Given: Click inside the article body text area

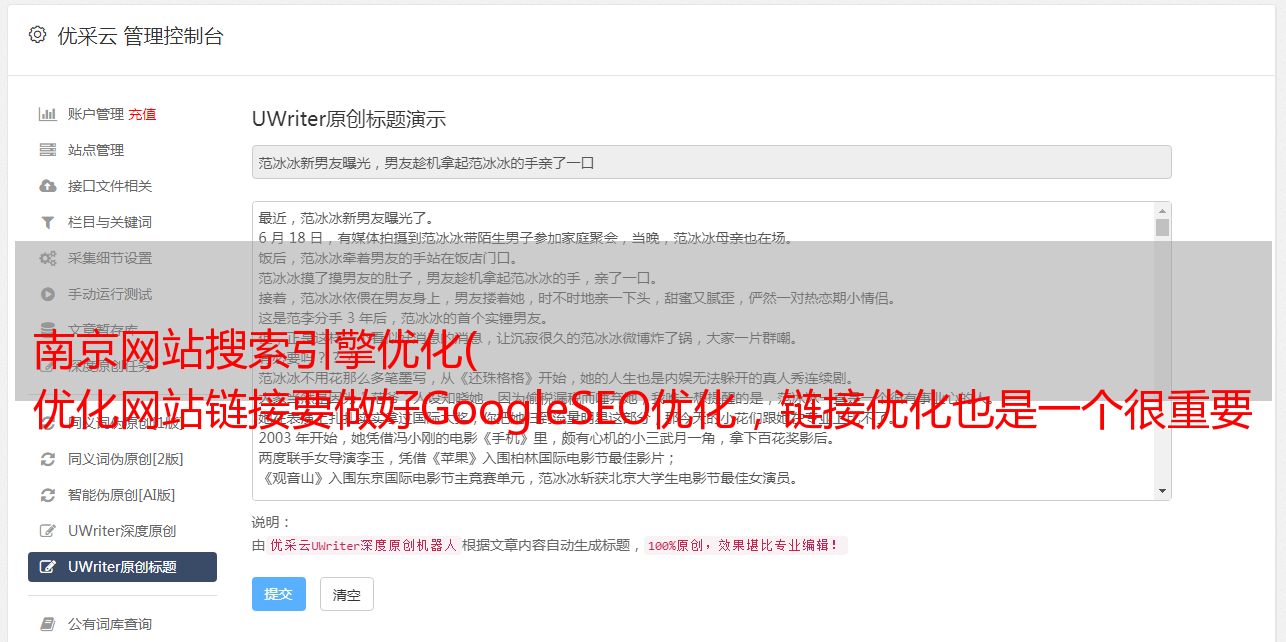Looking at the screenshot, I should (x=703, y=351).
